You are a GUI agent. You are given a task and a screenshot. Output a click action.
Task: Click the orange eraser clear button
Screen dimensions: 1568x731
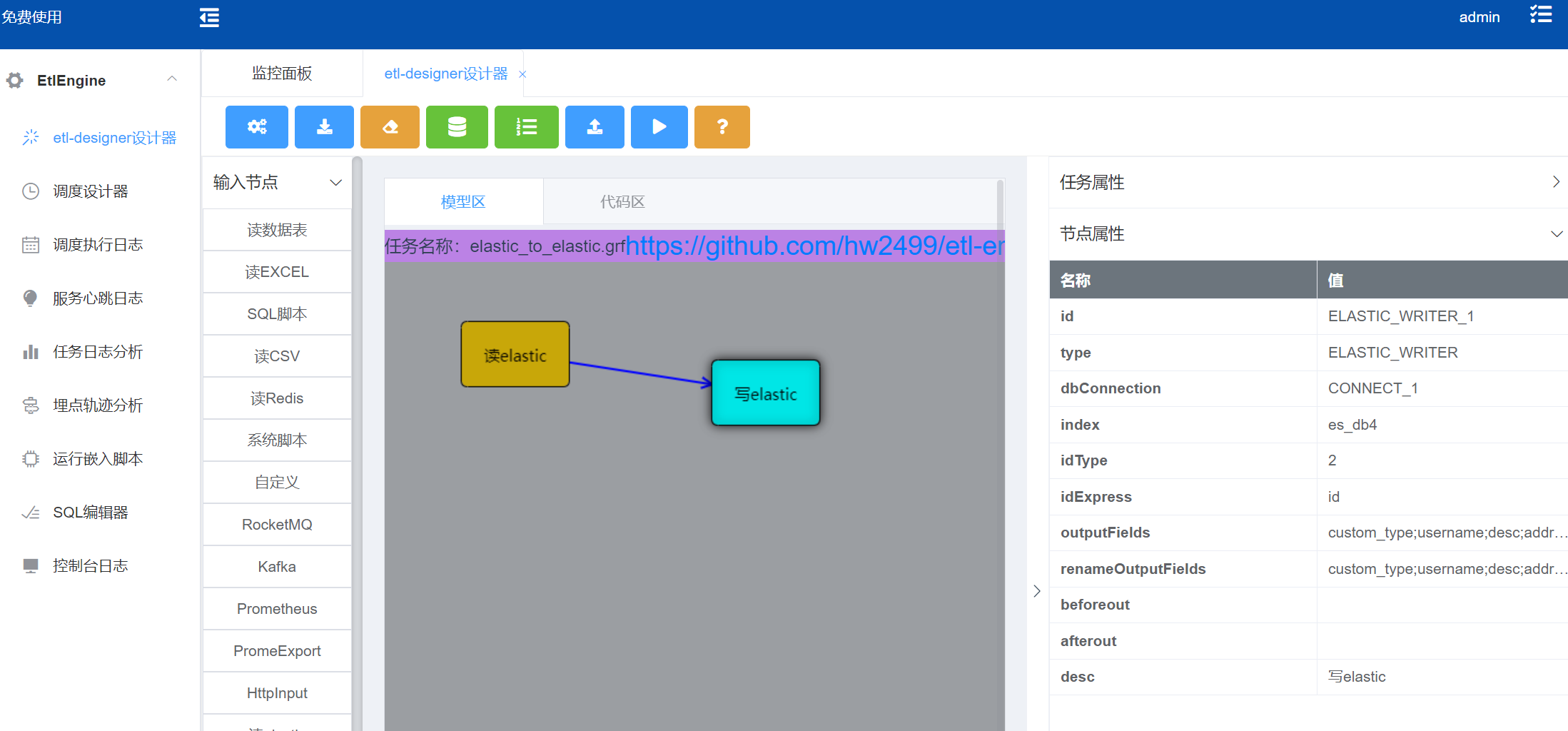point(390,127)
